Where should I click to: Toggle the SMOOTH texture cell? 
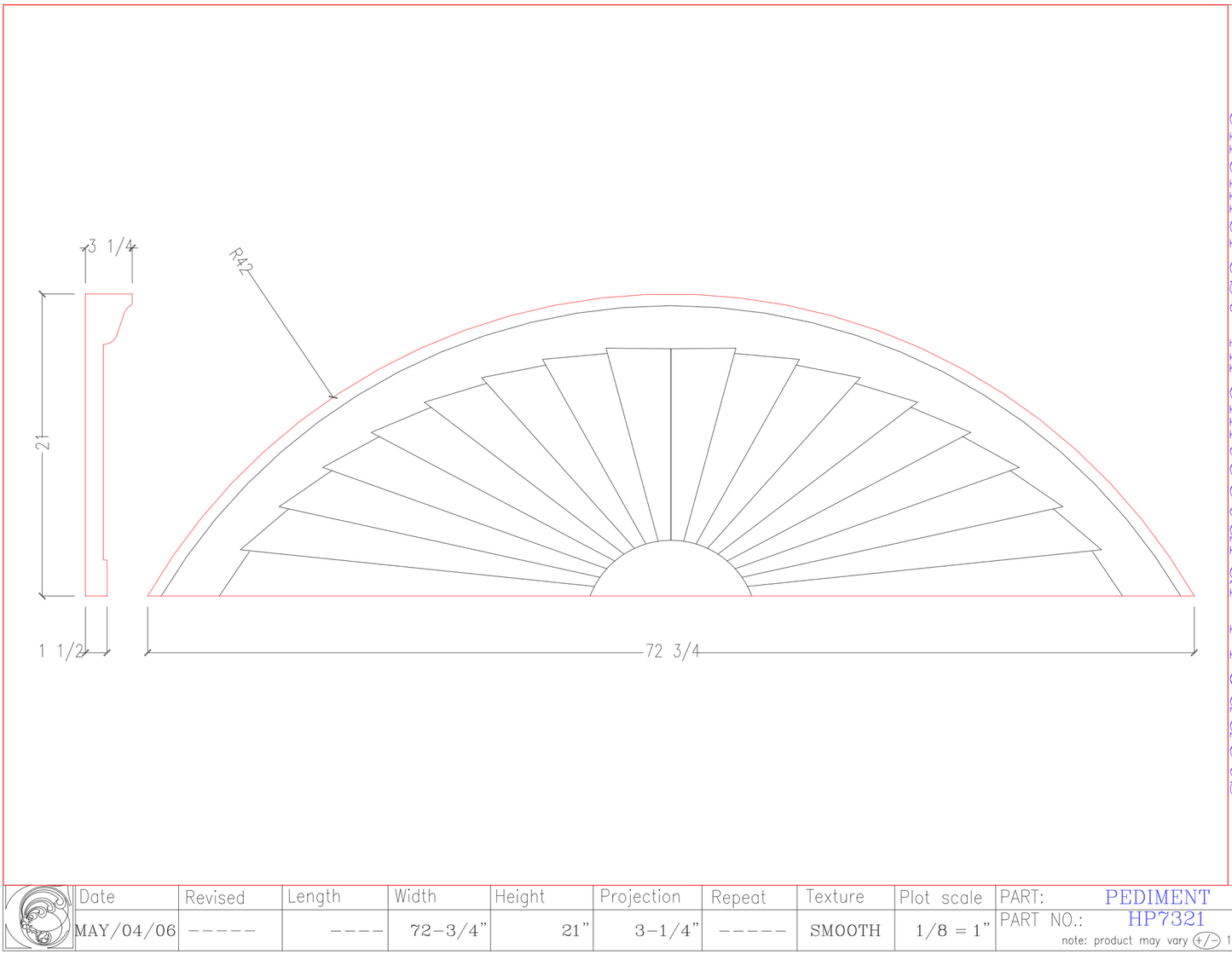[846, 929]
